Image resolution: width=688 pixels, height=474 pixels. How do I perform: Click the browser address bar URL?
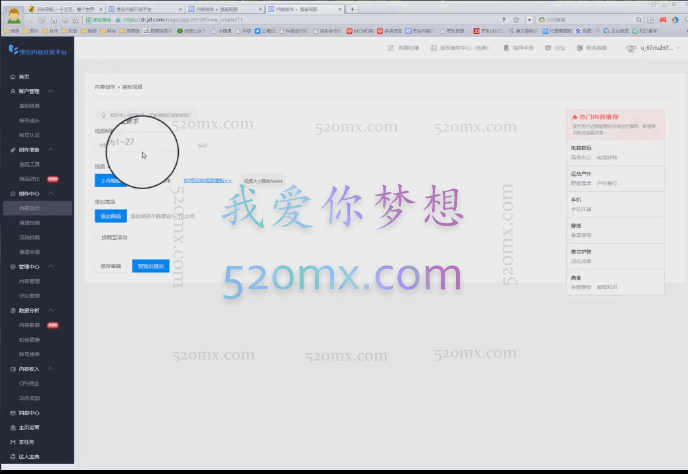(x=200, y=18)
